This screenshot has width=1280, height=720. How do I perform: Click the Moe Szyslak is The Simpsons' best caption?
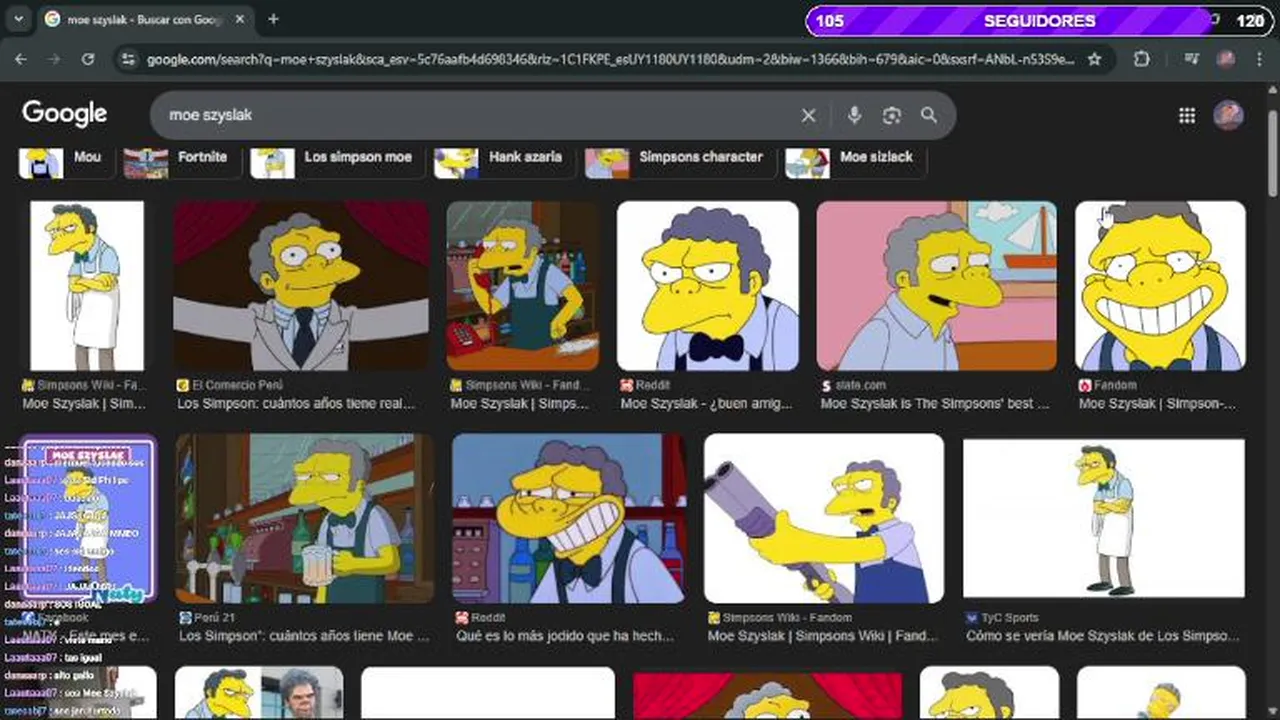pyautogui.click(x=935, y=404)
